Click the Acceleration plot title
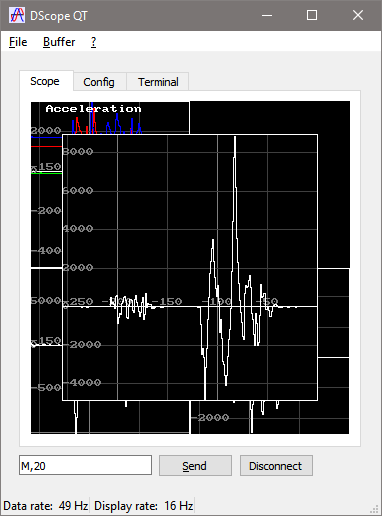Screen dimensions: 382x516 [94, 109]
